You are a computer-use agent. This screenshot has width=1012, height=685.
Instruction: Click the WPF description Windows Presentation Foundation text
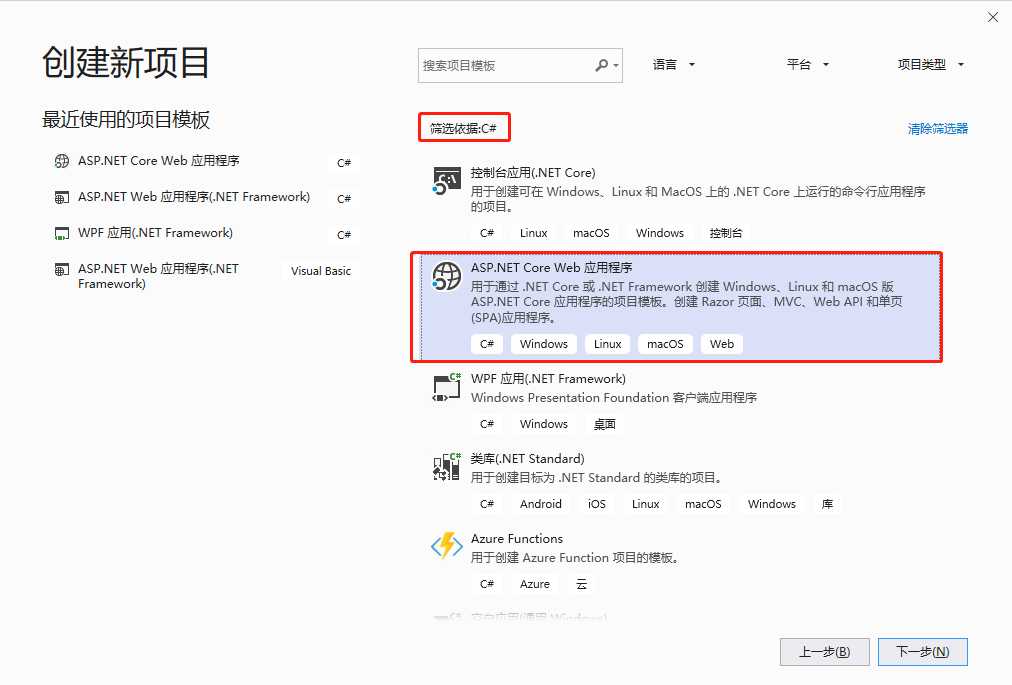pos(613,398)
